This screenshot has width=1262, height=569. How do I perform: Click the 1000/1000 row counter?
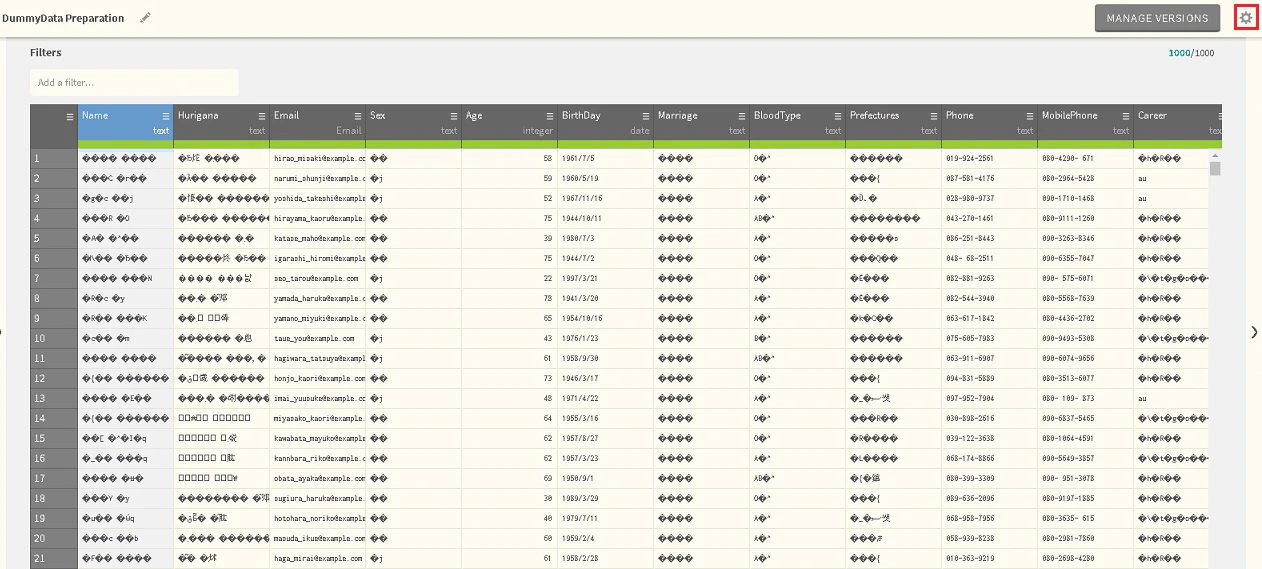point(1192,54)
